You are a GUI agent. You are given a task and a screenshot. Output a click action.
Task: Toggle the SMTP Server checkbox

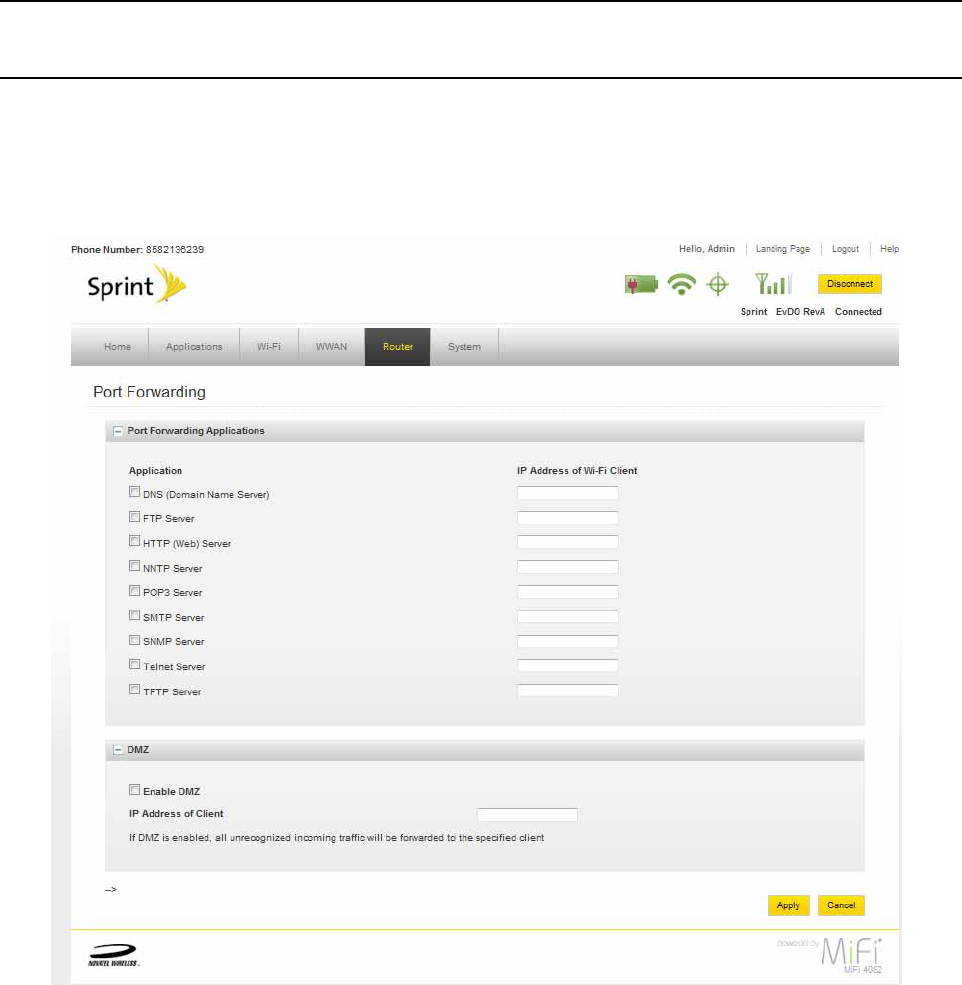click(134, 615)
